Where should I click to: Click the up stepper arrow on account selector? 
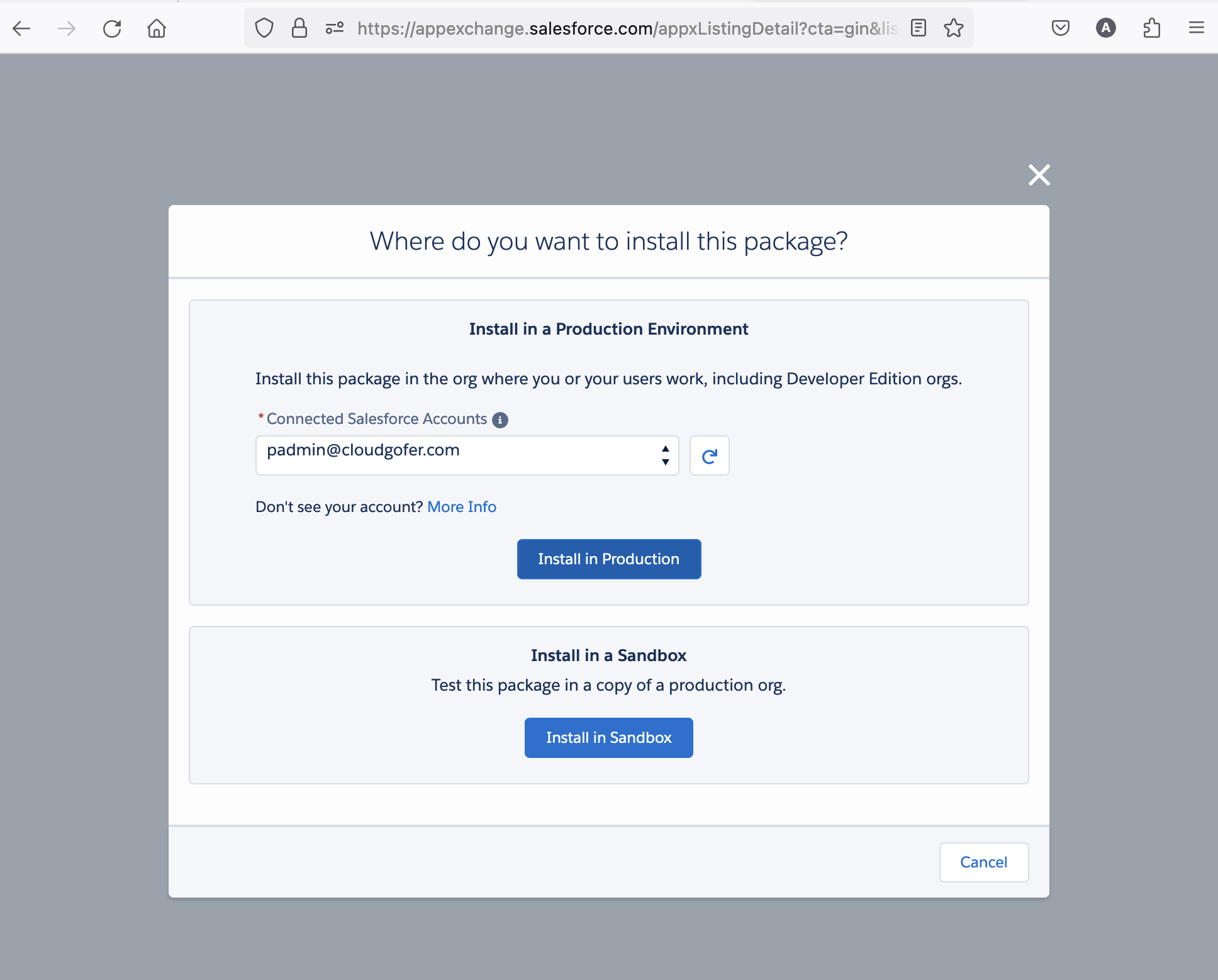pyautogui.click(x=665, y=448)
